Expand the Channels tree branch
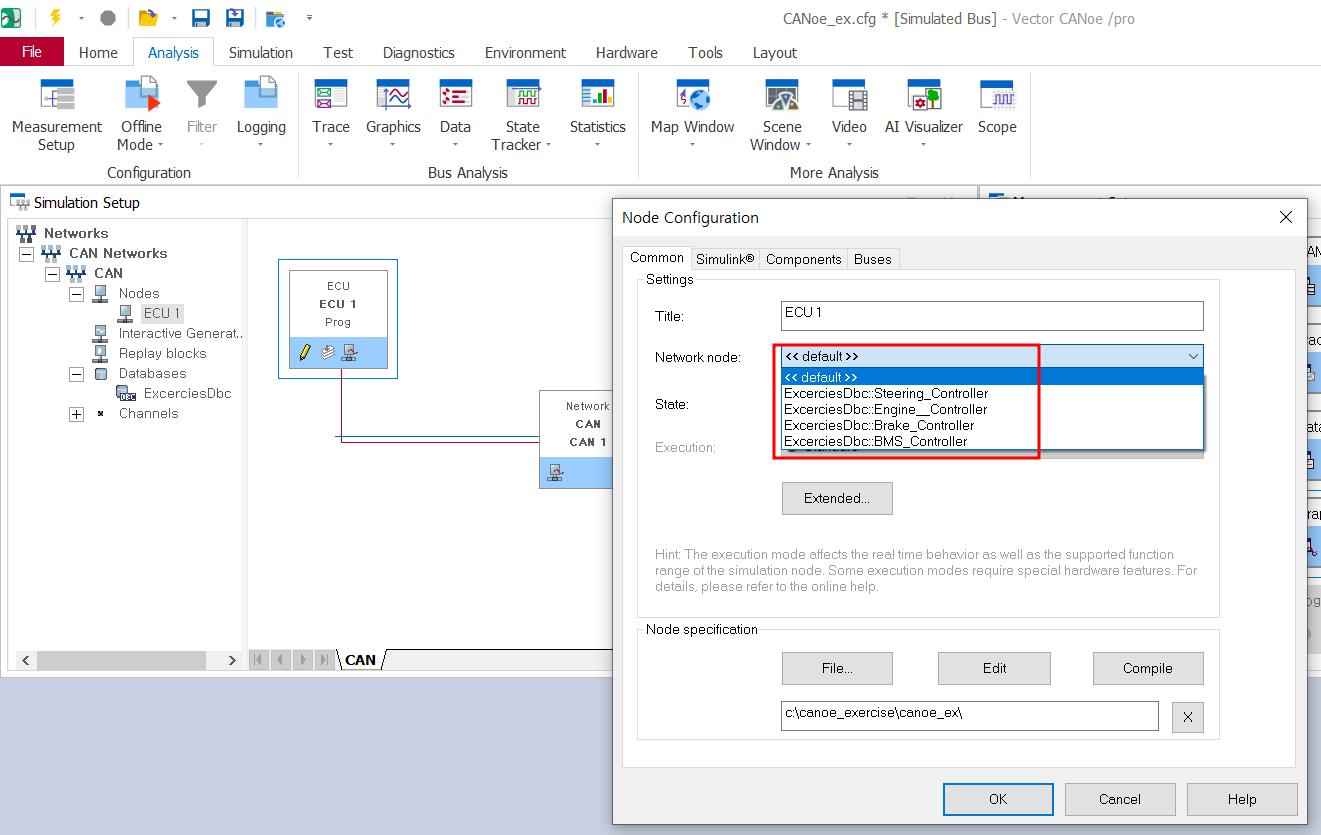Image resolution: width=1321 pixels, height=835 pixels. coord(76,414)
